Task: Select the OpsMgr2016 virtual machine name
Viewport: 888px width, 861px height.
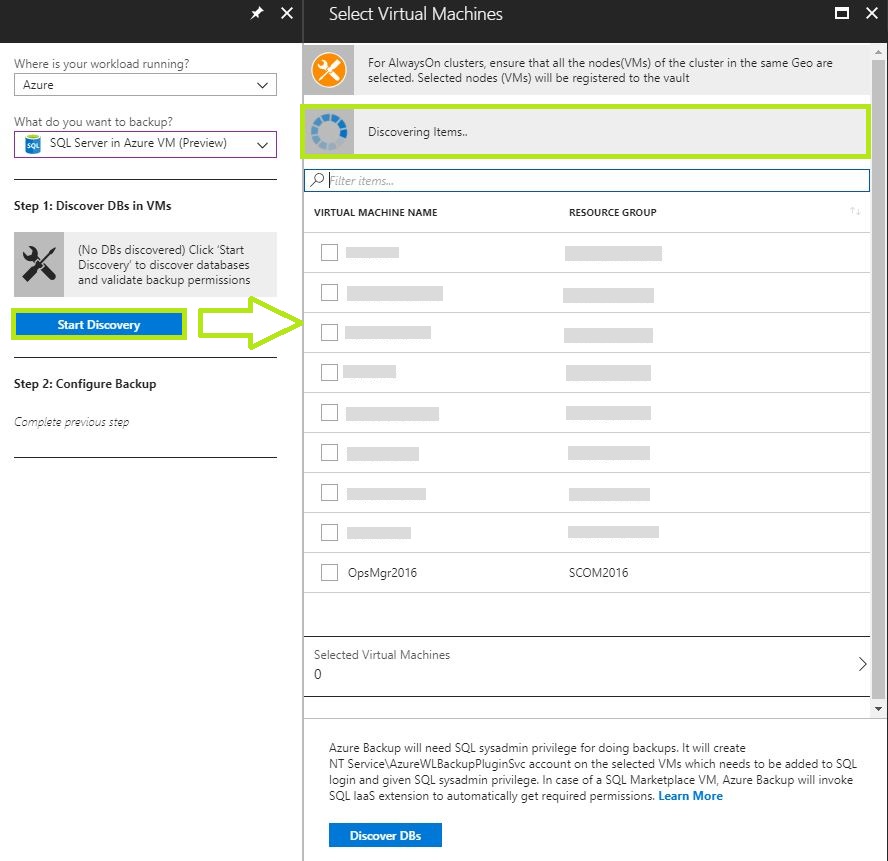Action: 382,573
